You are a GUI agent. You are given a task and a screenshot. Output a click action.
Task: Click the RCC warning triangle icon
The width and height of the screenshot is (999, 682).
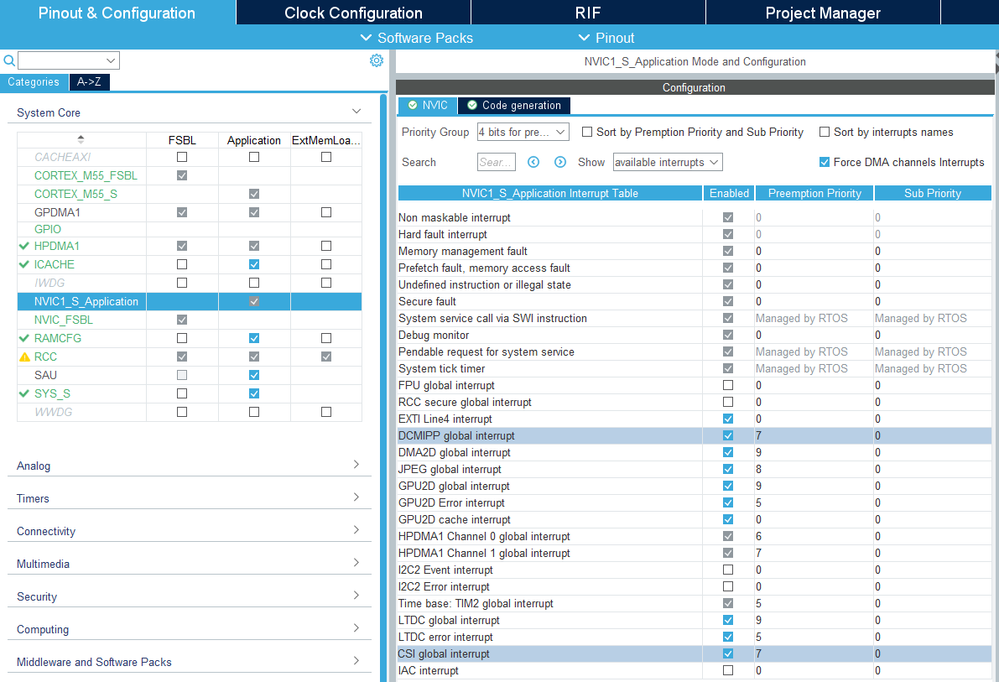(x=24, y=357)
